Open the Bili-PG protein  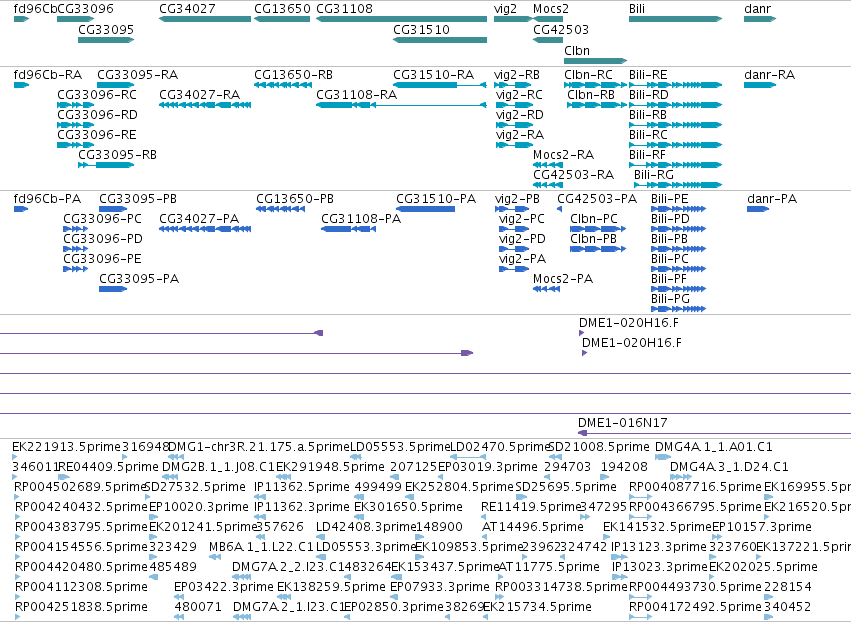678,309
